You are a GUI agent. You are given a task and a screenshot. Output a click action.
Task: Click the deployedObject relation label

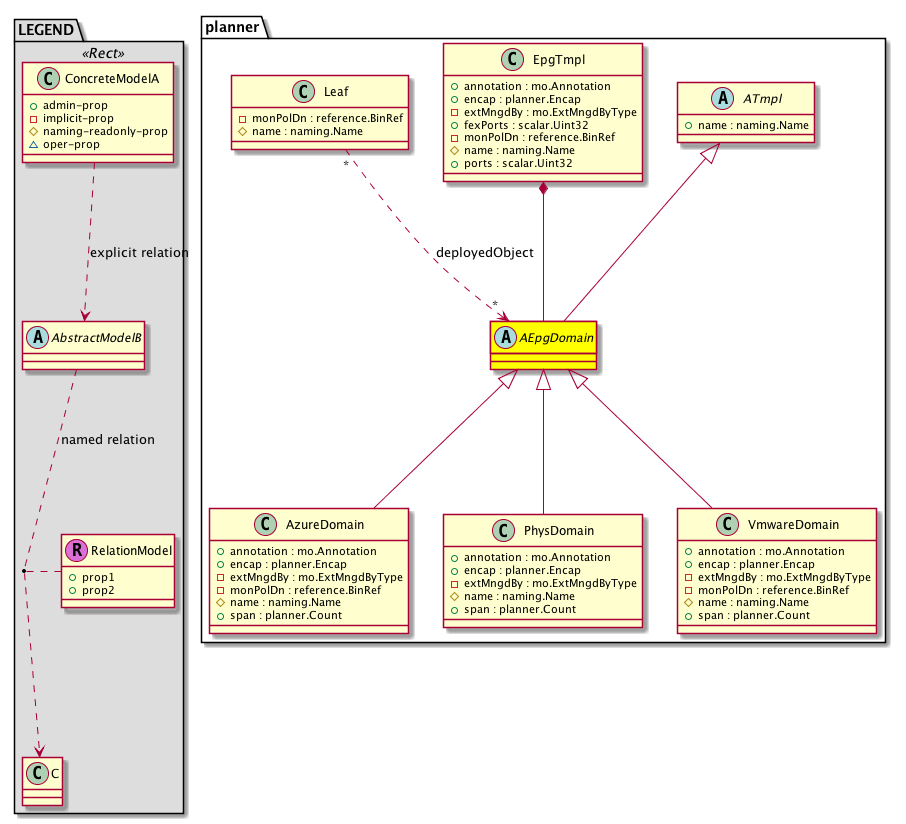pos(484,252)
